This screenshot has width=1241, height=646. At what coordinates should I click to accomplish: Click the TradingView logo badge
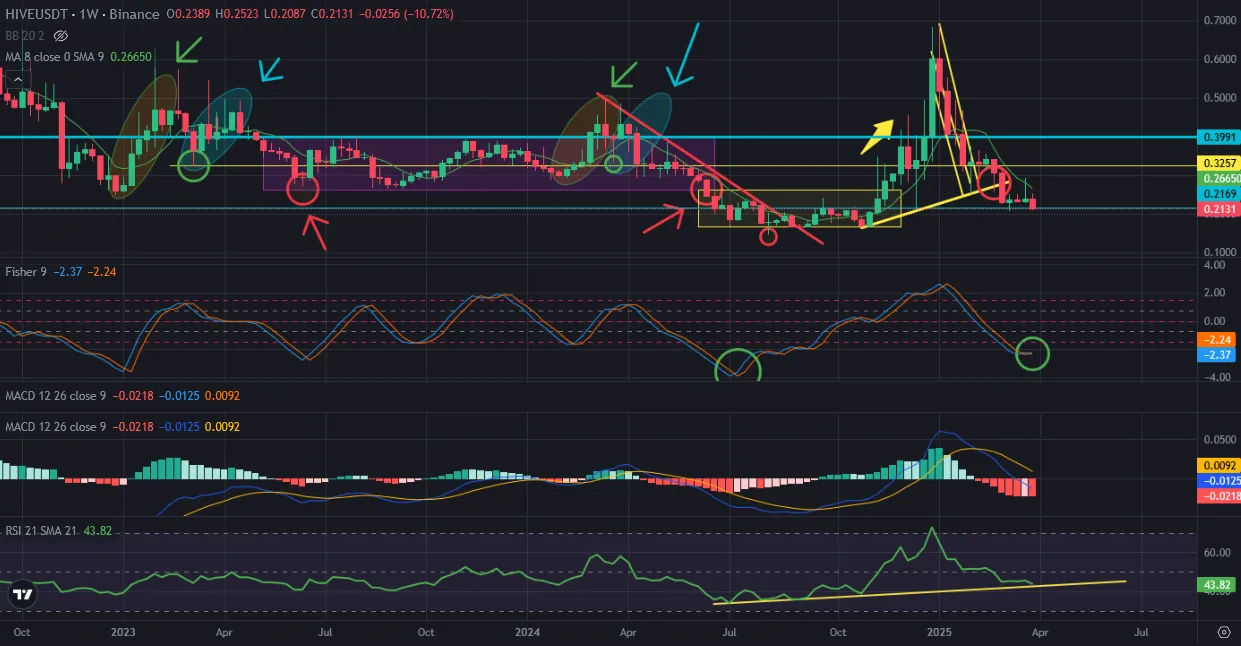pyautogui.click(x=21, y=595)
